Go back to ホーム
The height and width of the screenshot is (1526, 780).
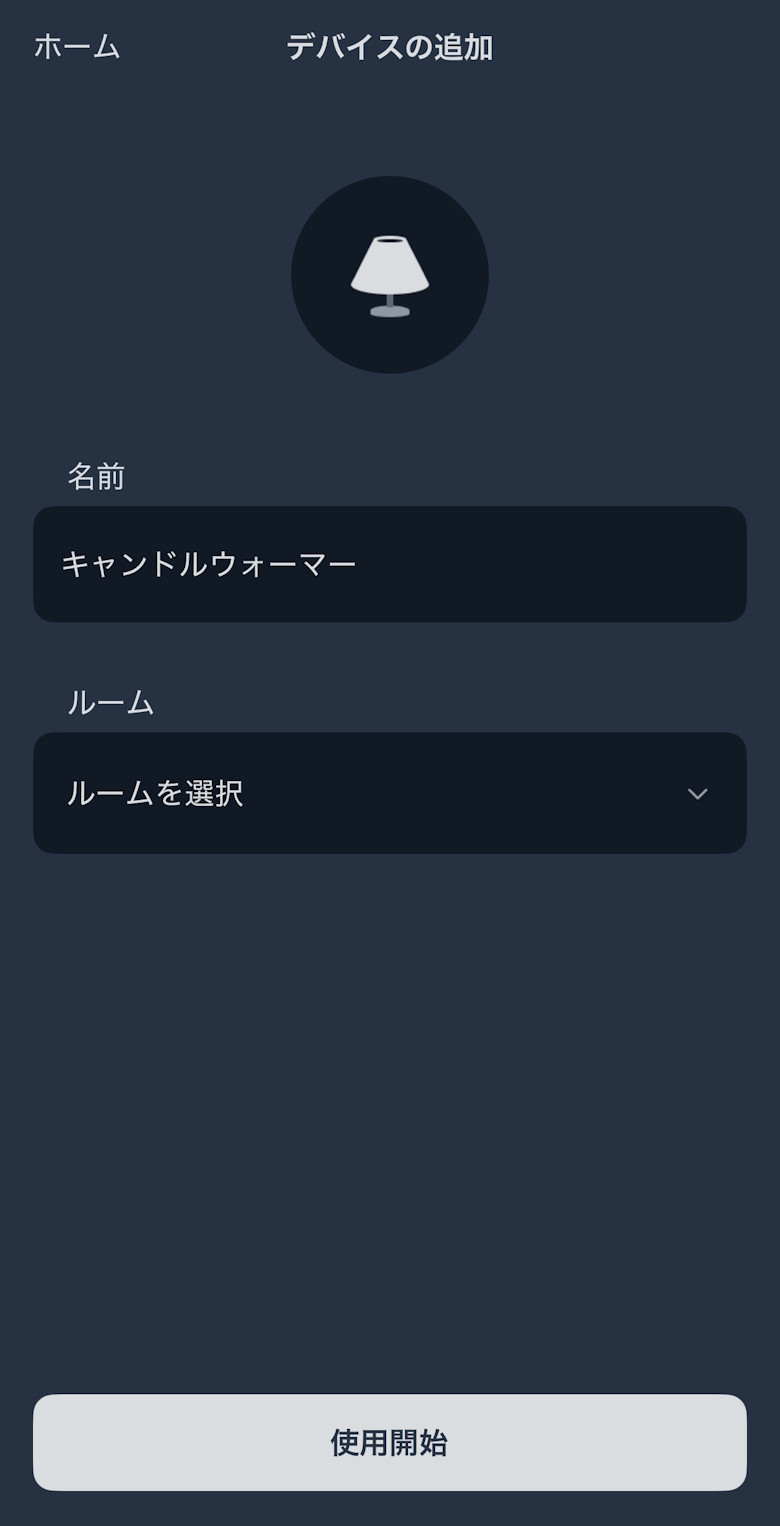77,47
